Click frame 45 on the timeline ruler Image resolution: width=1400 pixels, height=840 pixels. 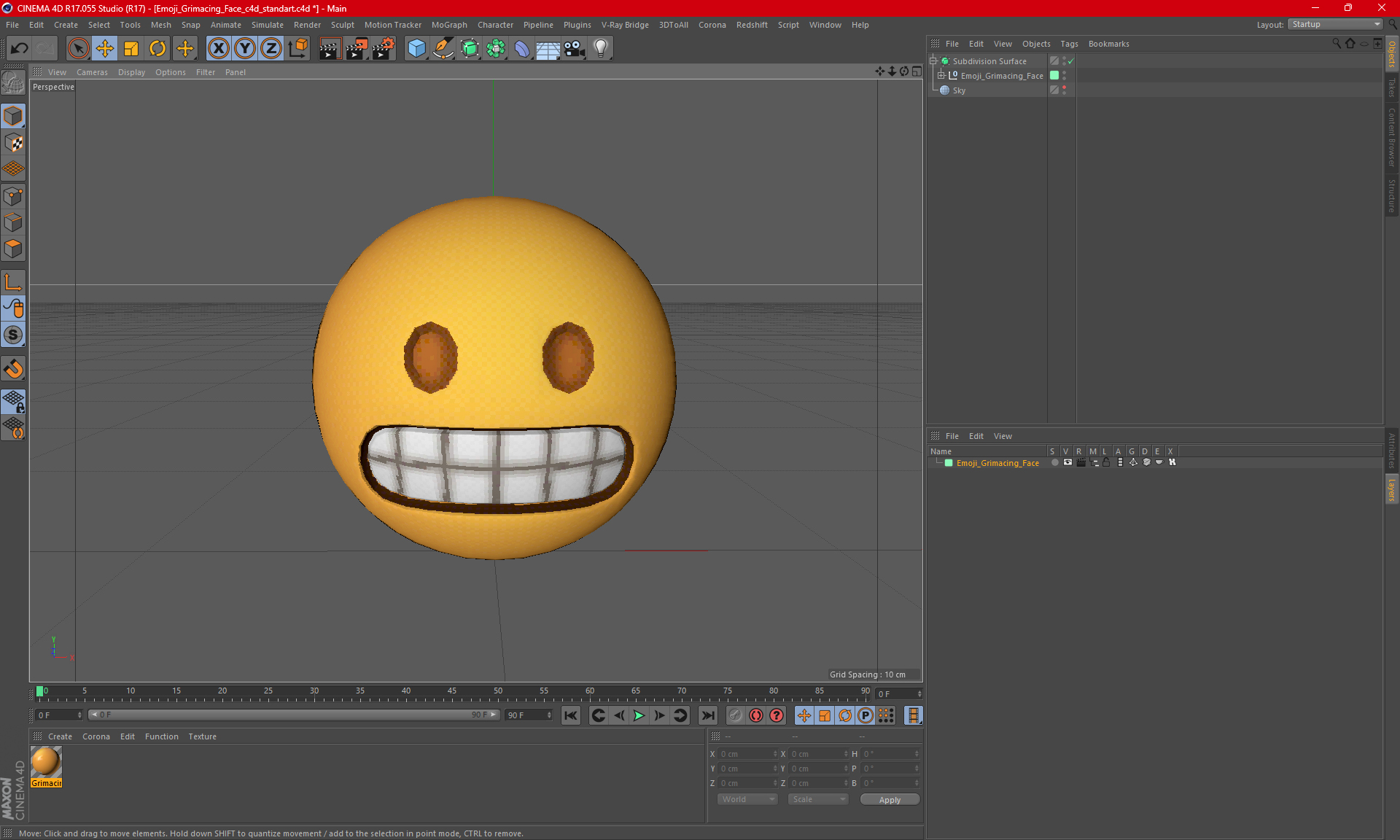click(x=452, y=691)
